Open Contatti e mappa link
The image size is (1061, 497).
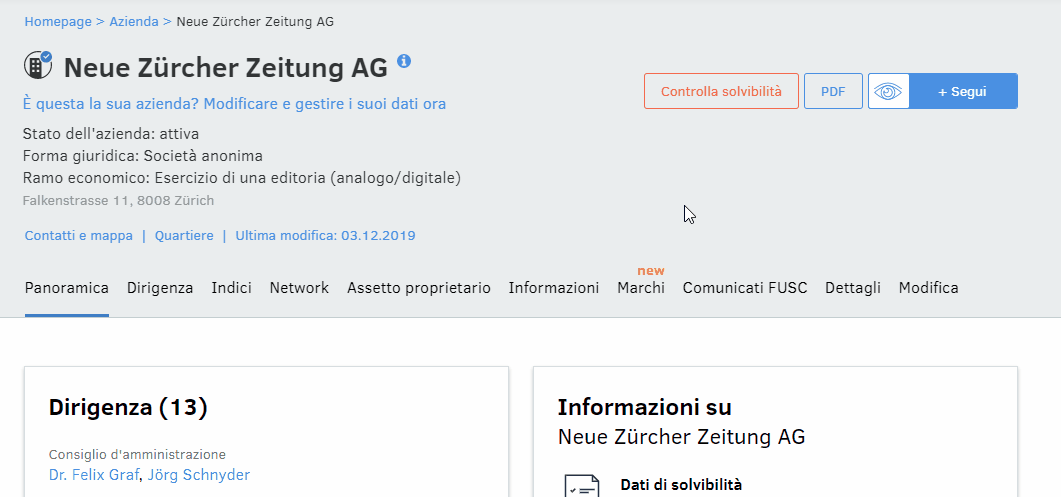click(78, 236)
